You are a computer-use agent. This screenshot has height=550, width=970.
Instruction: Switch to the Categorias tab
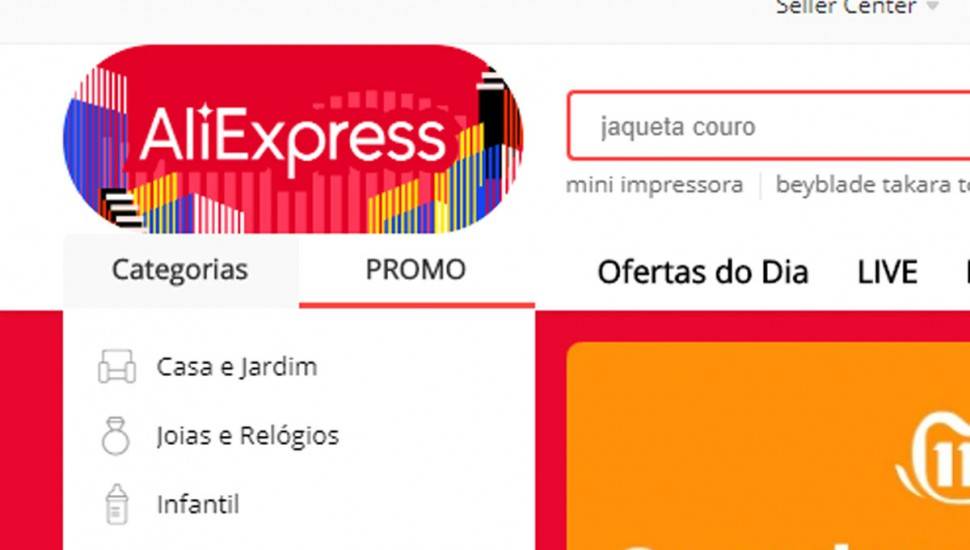tap(181, 270)
